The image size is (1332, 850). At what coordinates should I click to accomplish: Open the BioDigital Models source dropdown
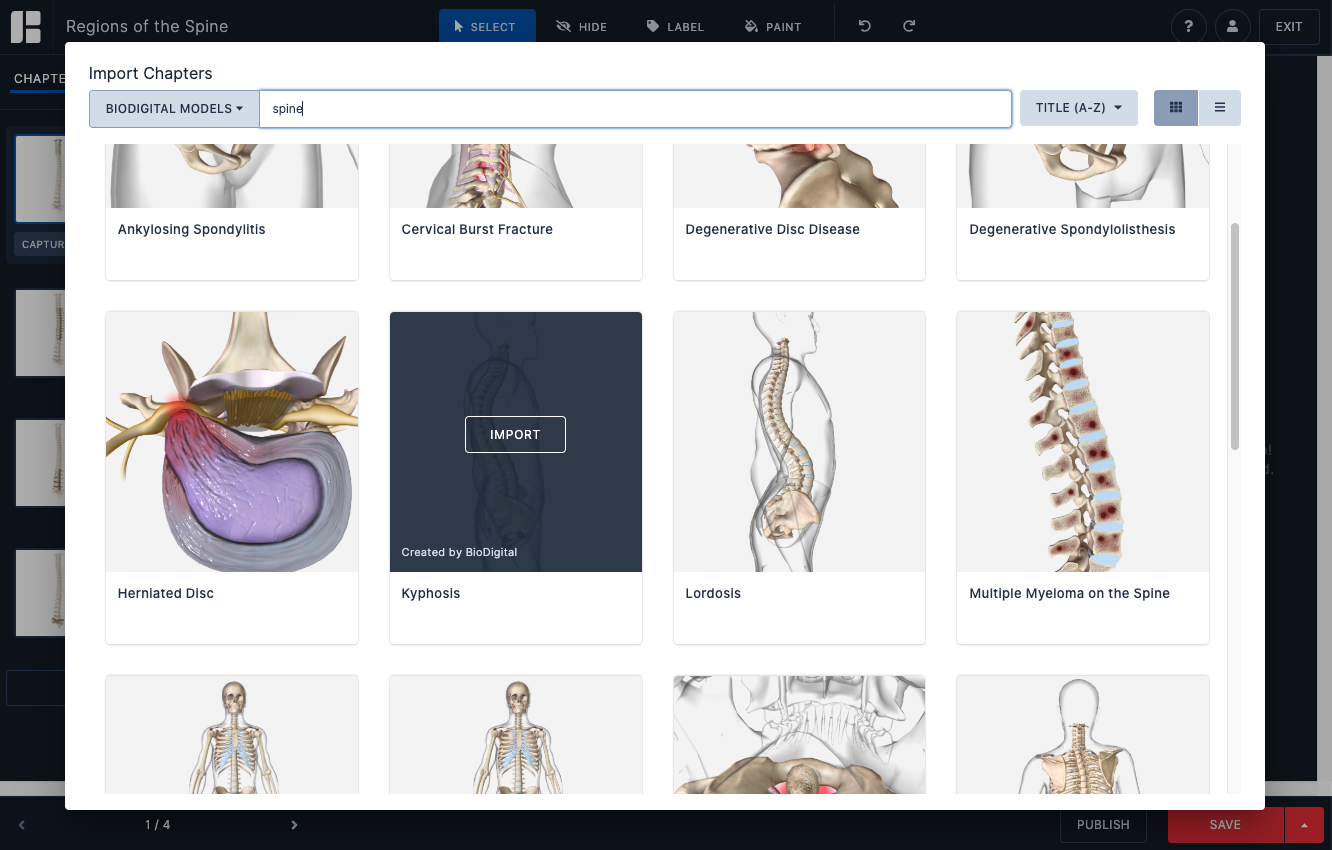(x=174, y=108)
